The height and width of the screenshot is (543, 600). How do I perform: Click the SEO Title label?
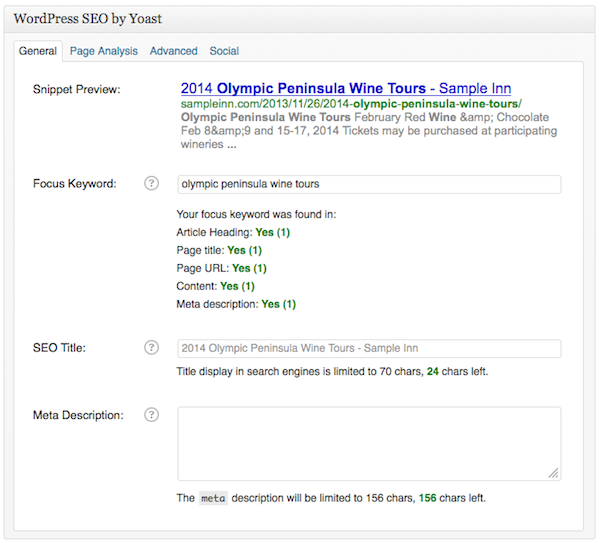59,348
